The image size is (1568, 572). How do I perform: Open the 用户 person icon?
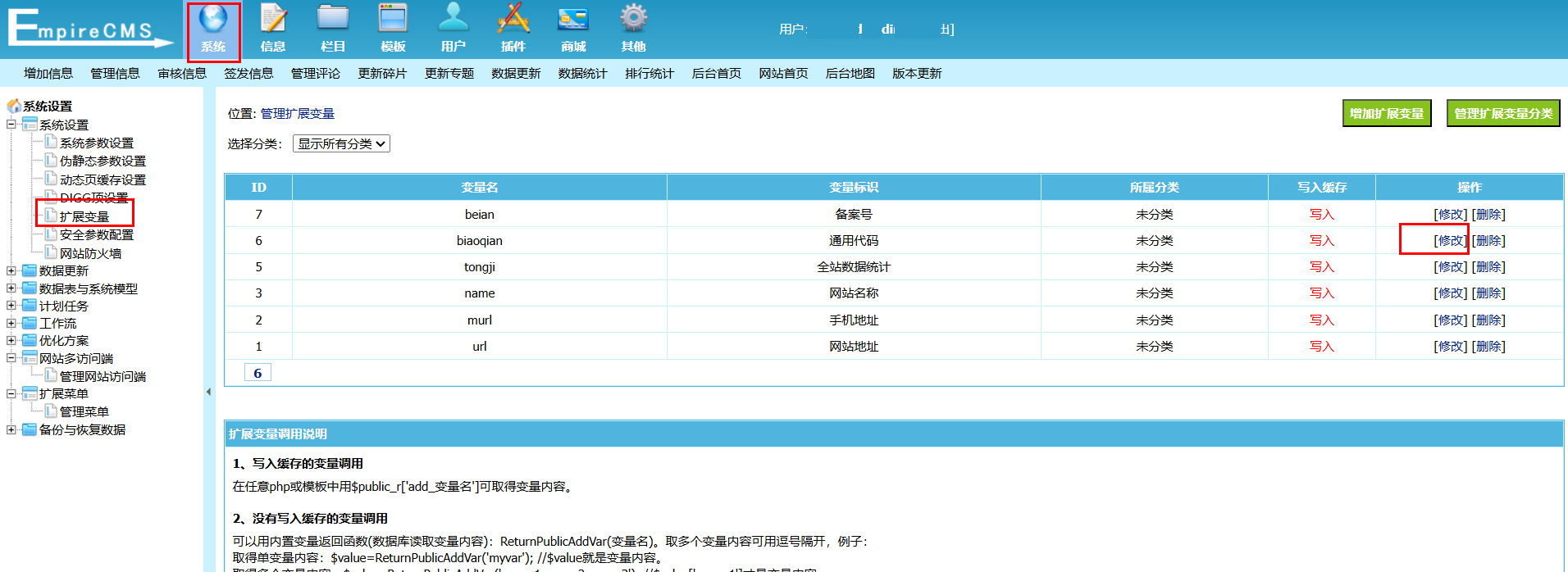tap(453, 20)
